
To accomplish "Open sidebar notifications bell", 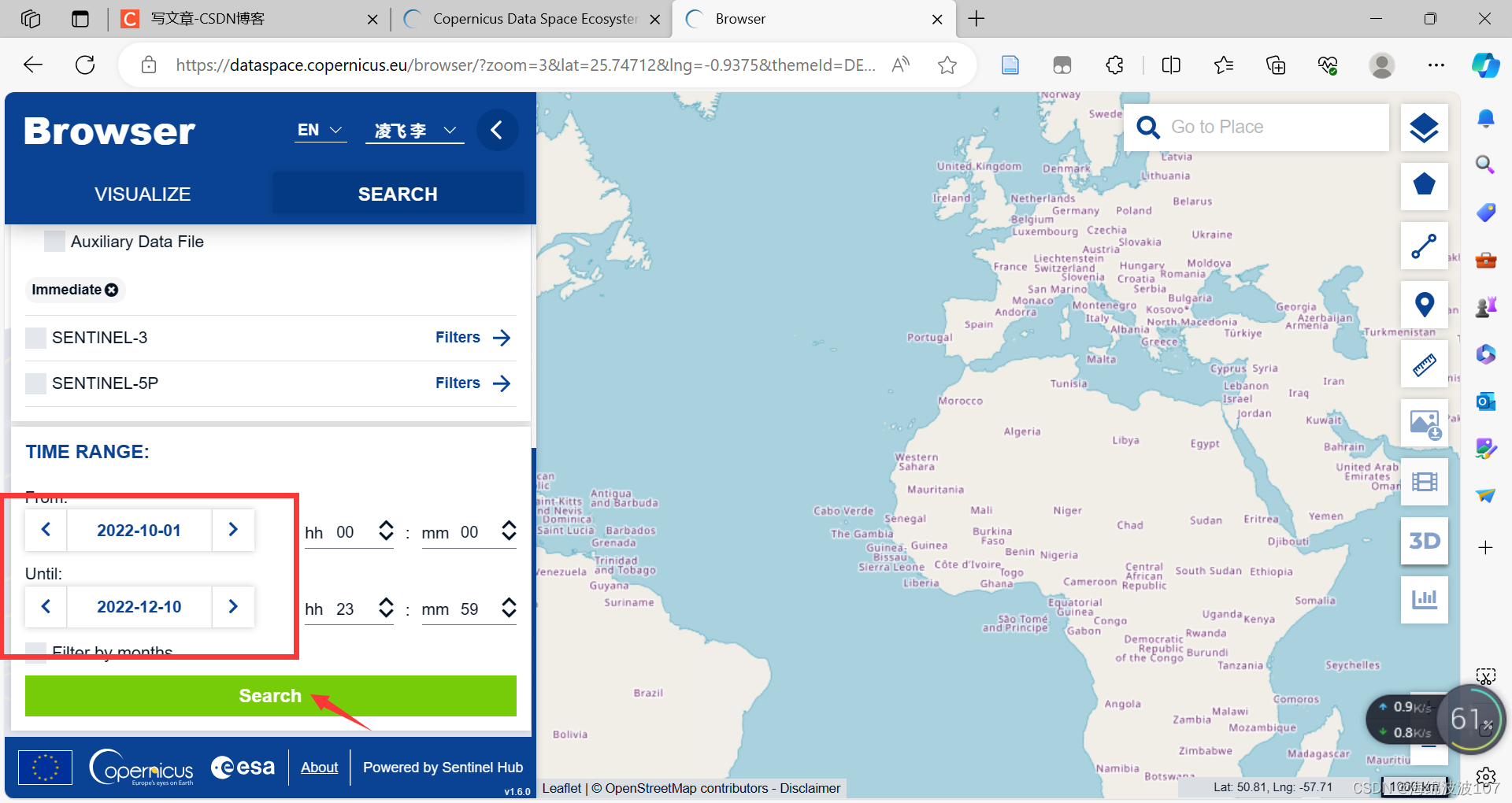I will [x=1485, y=119].
